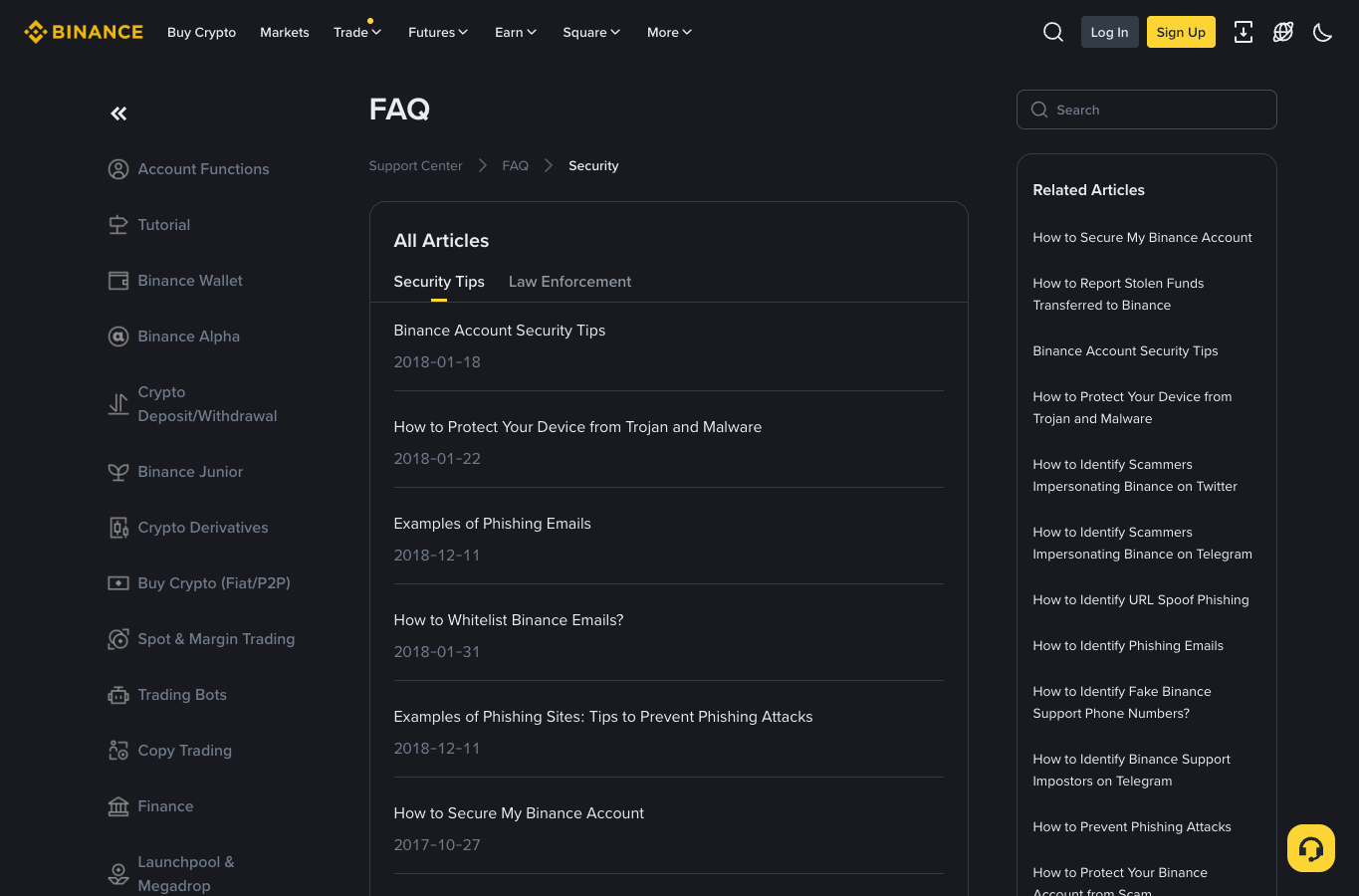Click the Buy Crypto (Fiat/P2P) cash icon

(118, 583)
